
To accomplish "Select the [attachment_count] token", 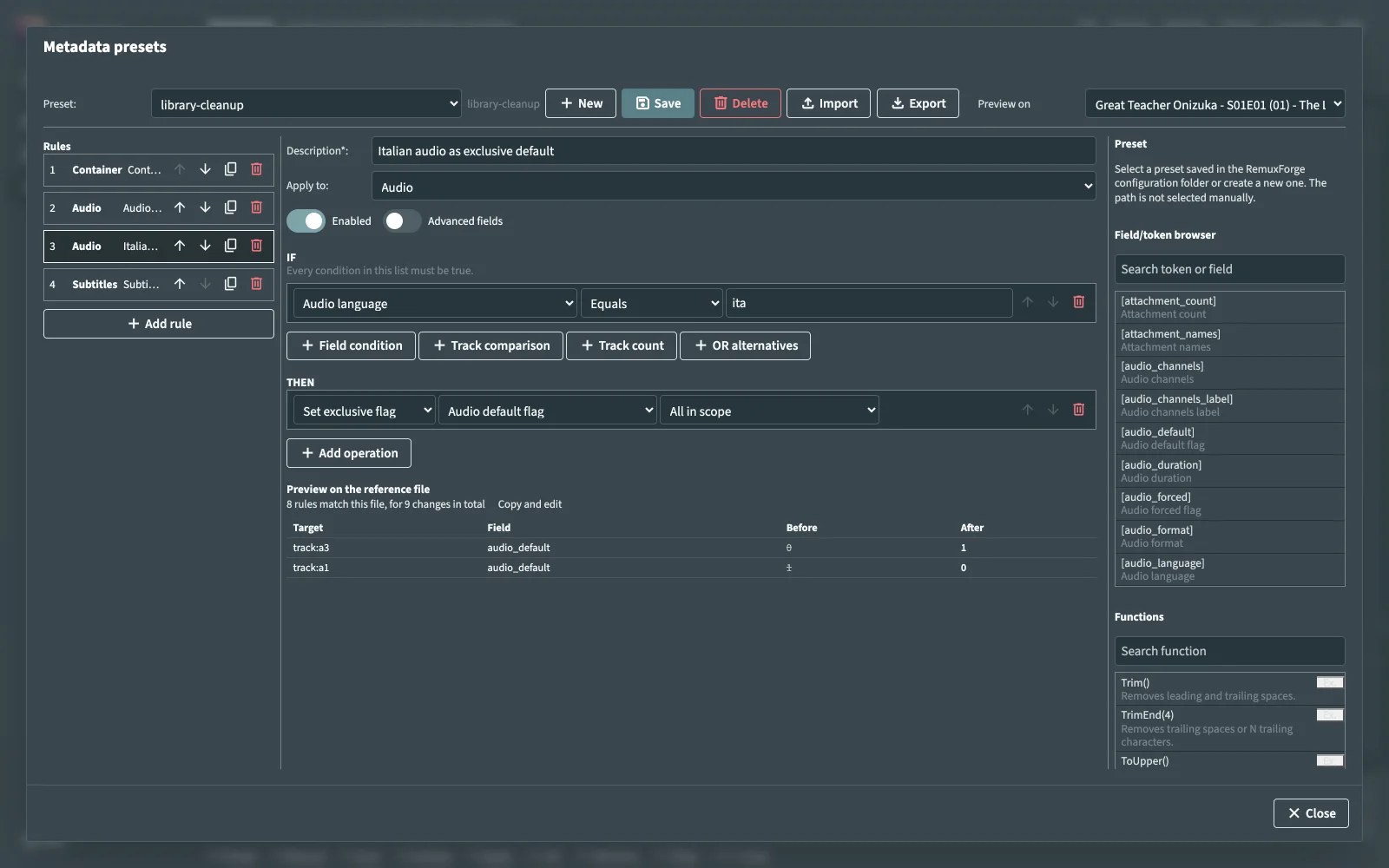I will click(1229, 307).
